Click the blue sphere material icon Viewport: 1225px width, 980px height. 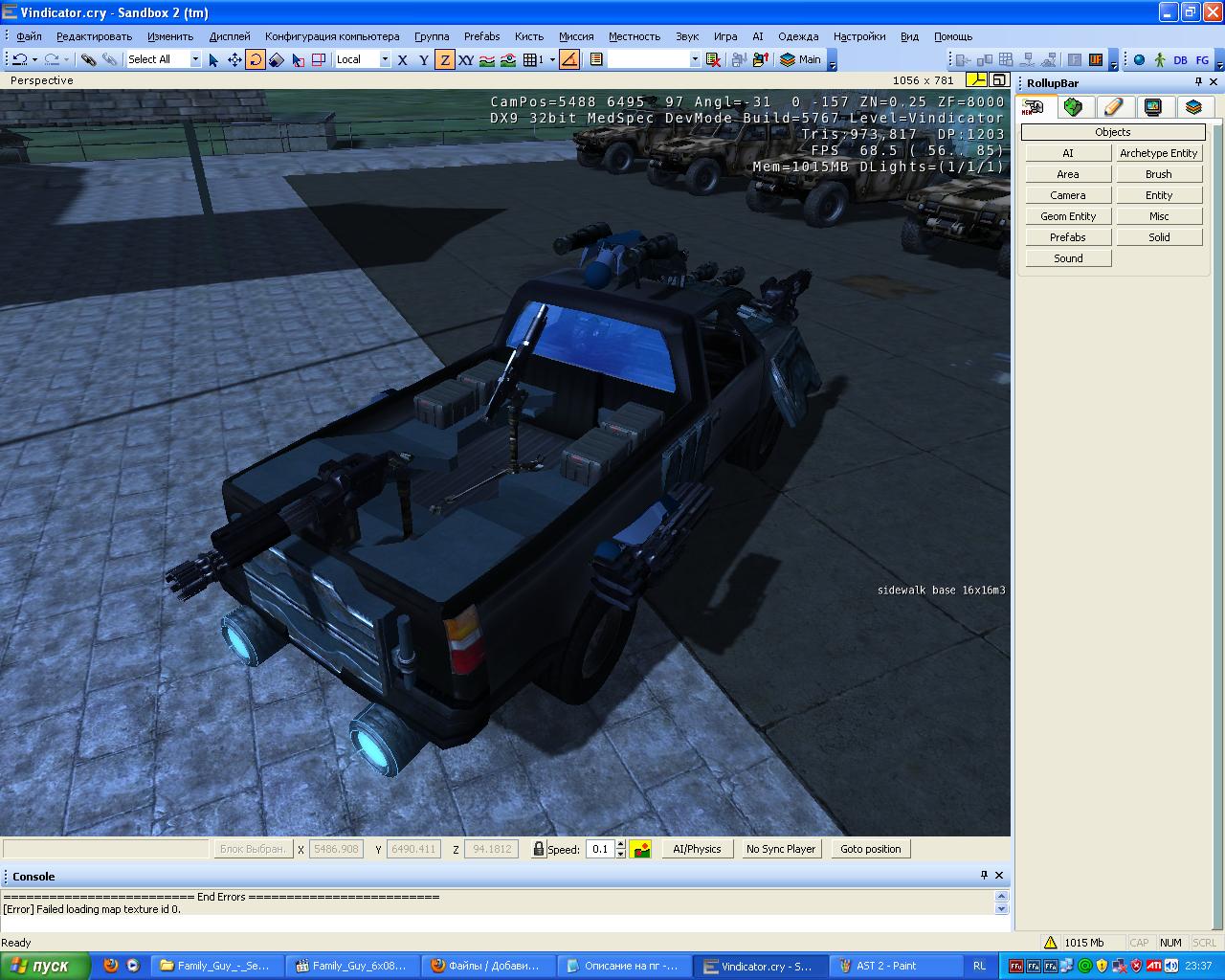[x=1139, y=59]
